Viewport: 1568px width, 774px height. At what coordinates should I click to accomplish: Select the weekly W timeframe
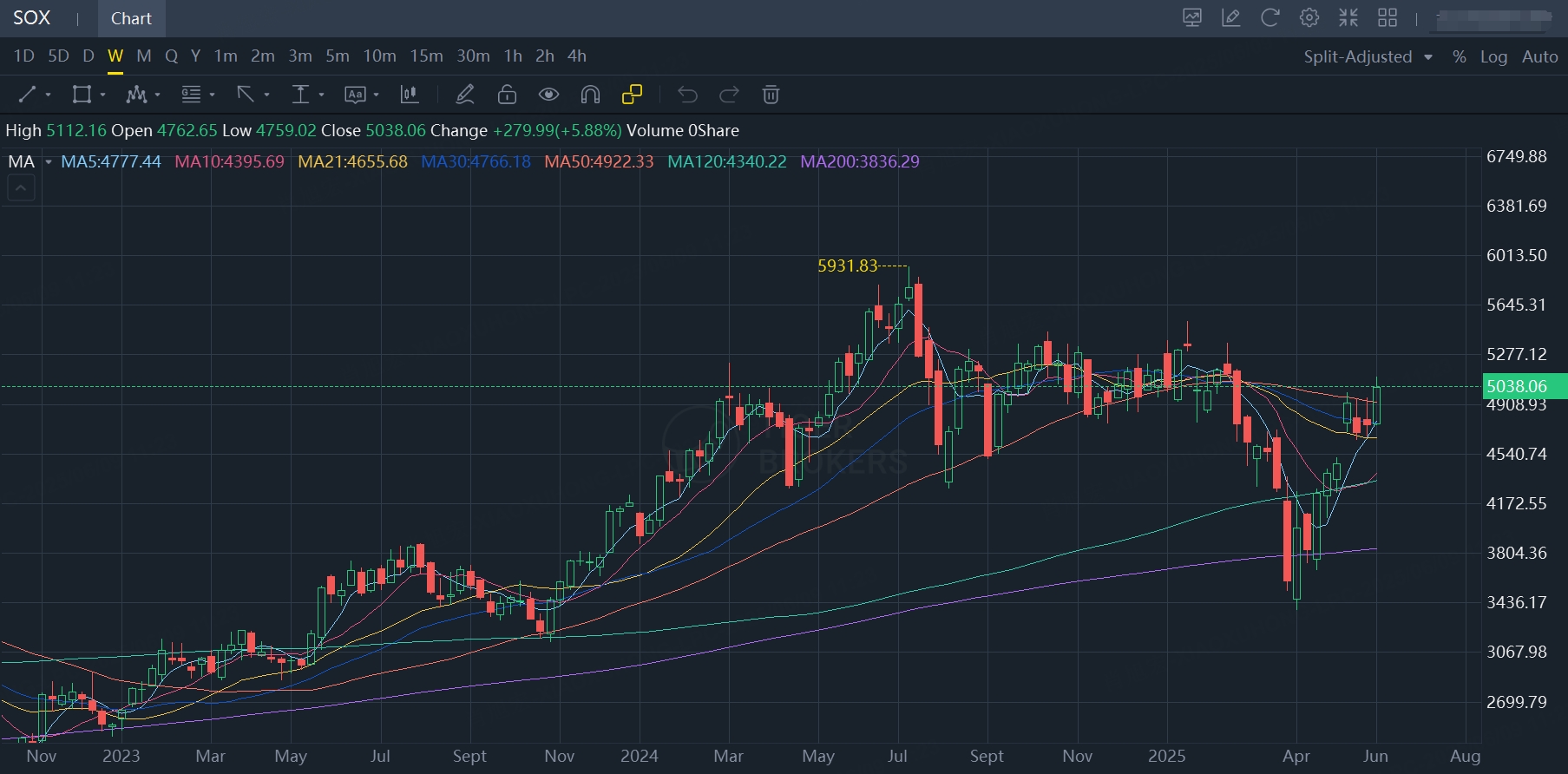[x=115, y=56]
